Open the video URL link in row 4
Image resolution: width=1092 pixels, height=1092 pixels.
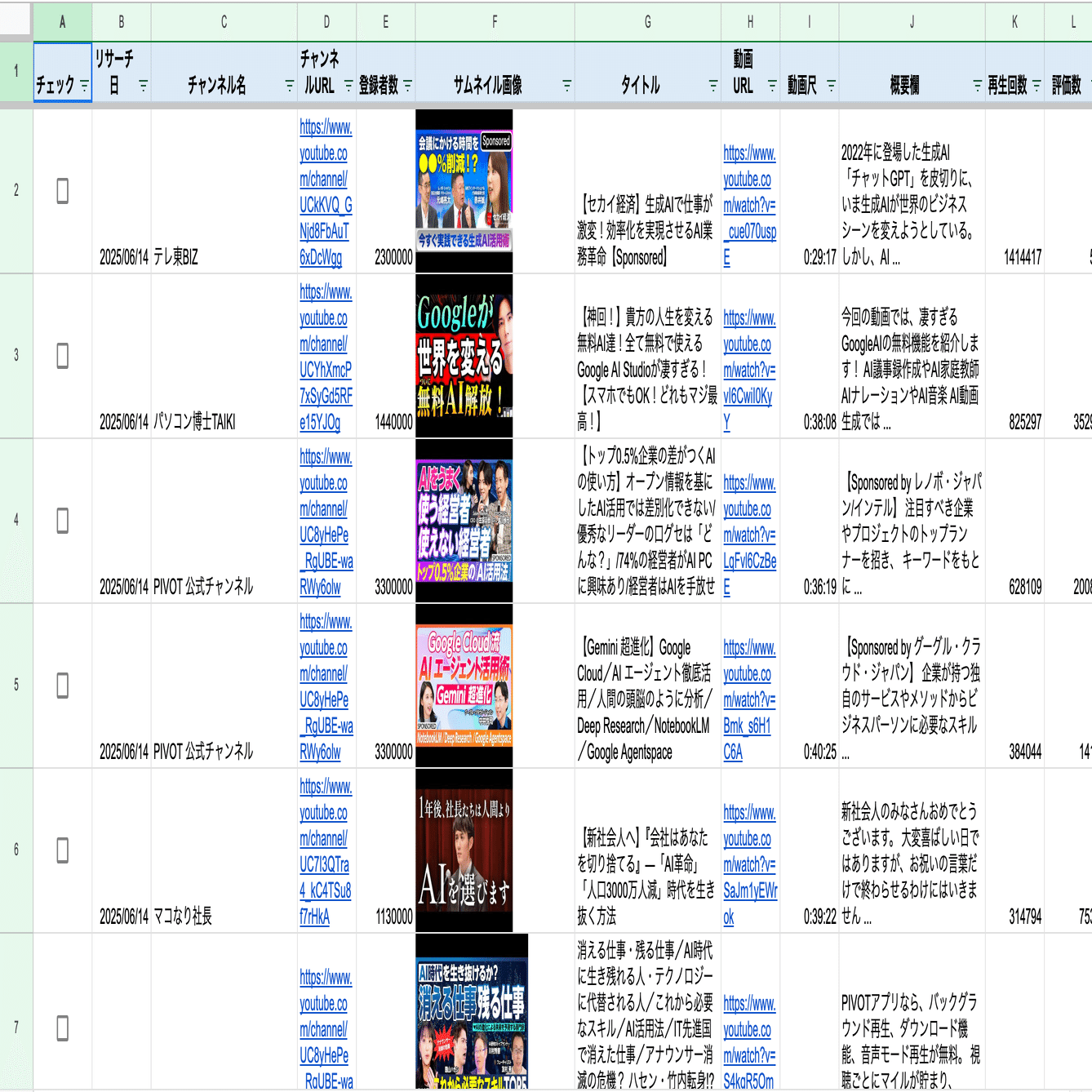(x=750, y=535)
